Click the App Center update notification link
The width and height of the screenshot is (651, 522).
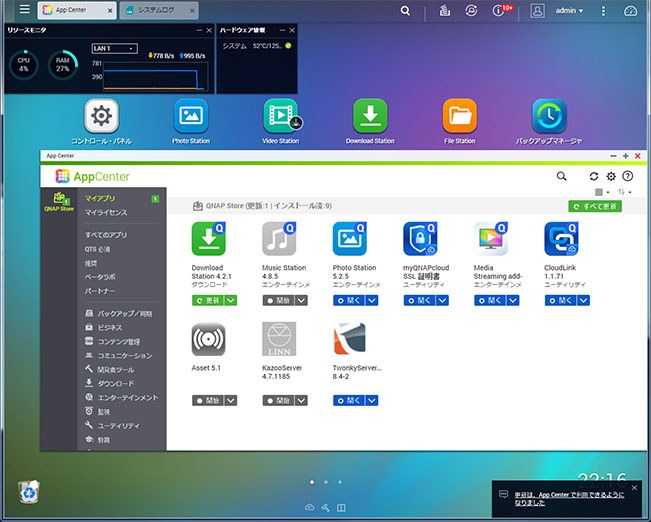point(569,499)
